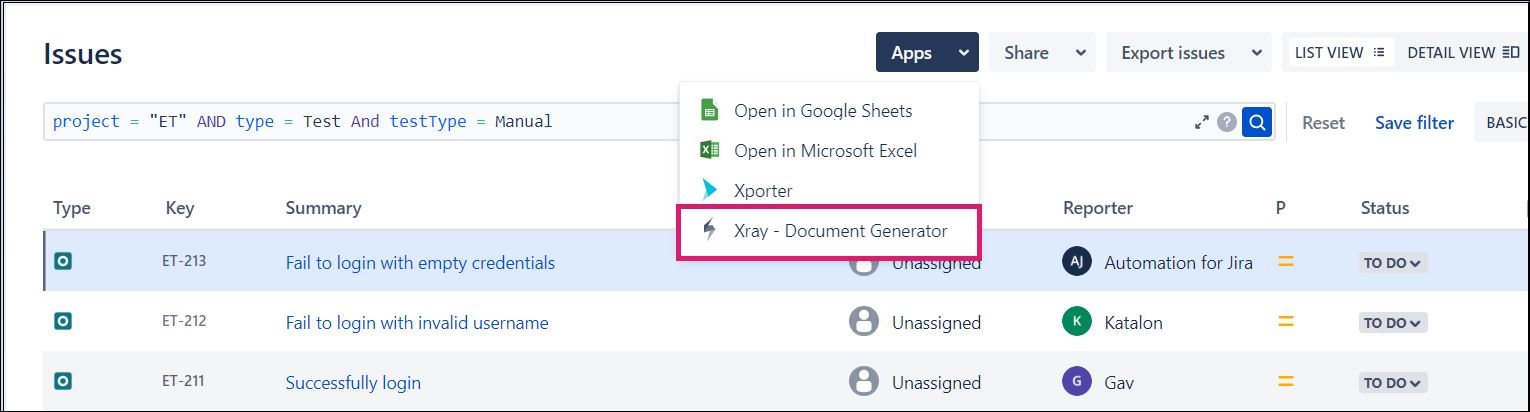This screenshot has width=1530, height=412.
Task: Open the Share dropdown
Action: tap(1041, 53)
